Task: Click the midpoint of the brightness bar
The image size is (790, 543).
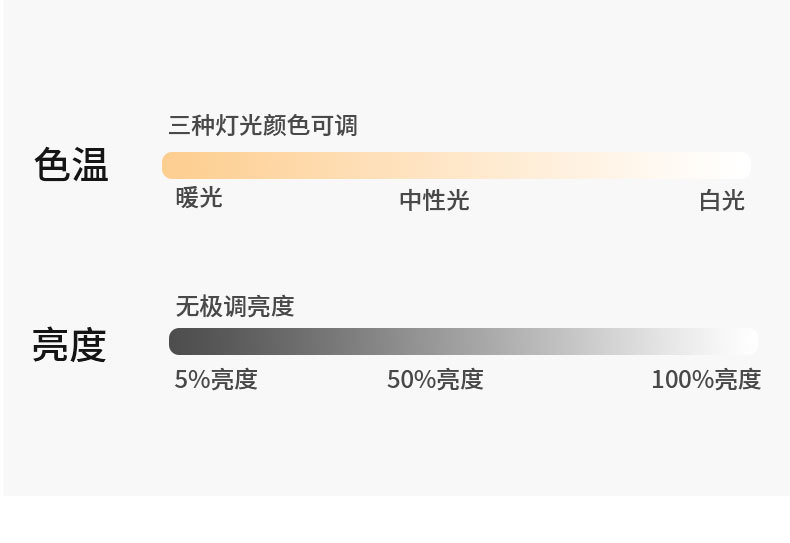Action: pyautogui.click(x=463, y=341)
